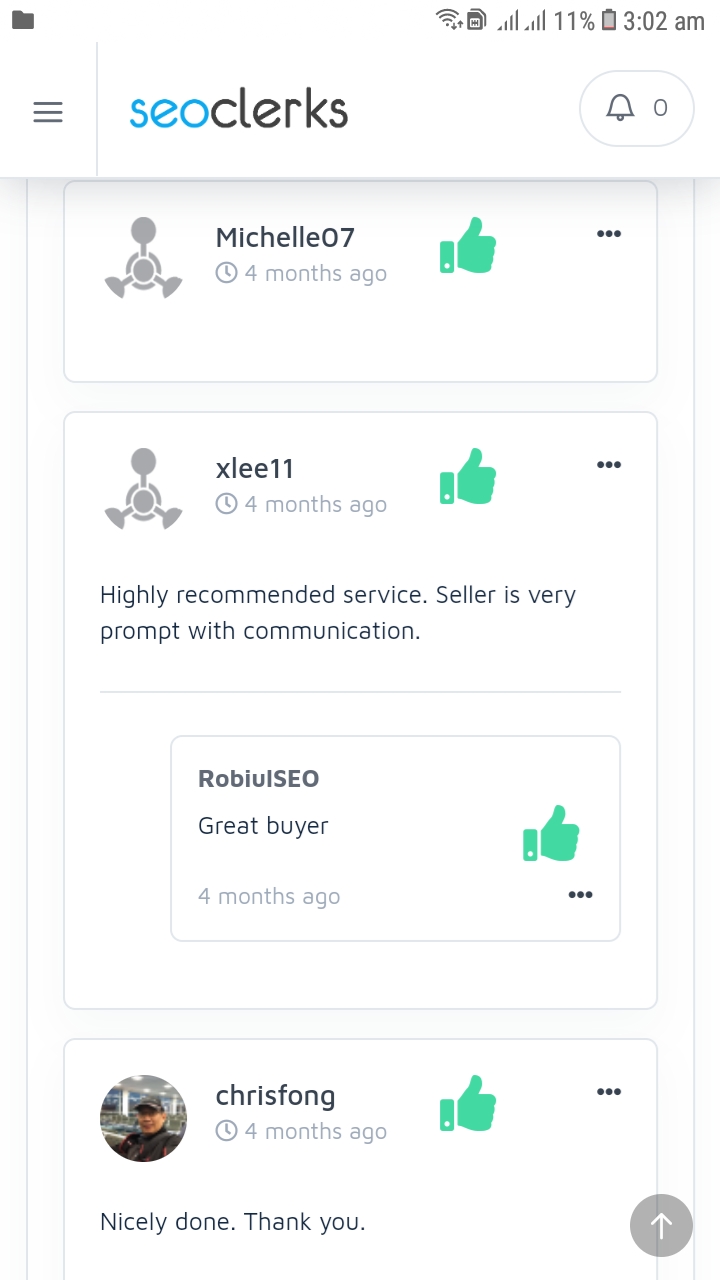Viewport: 720px width, 1280px height.
Task: Tap the thumbs-up icon in RobiulSEO's reply
Action: pyautogui.click(x=551, y=833)
